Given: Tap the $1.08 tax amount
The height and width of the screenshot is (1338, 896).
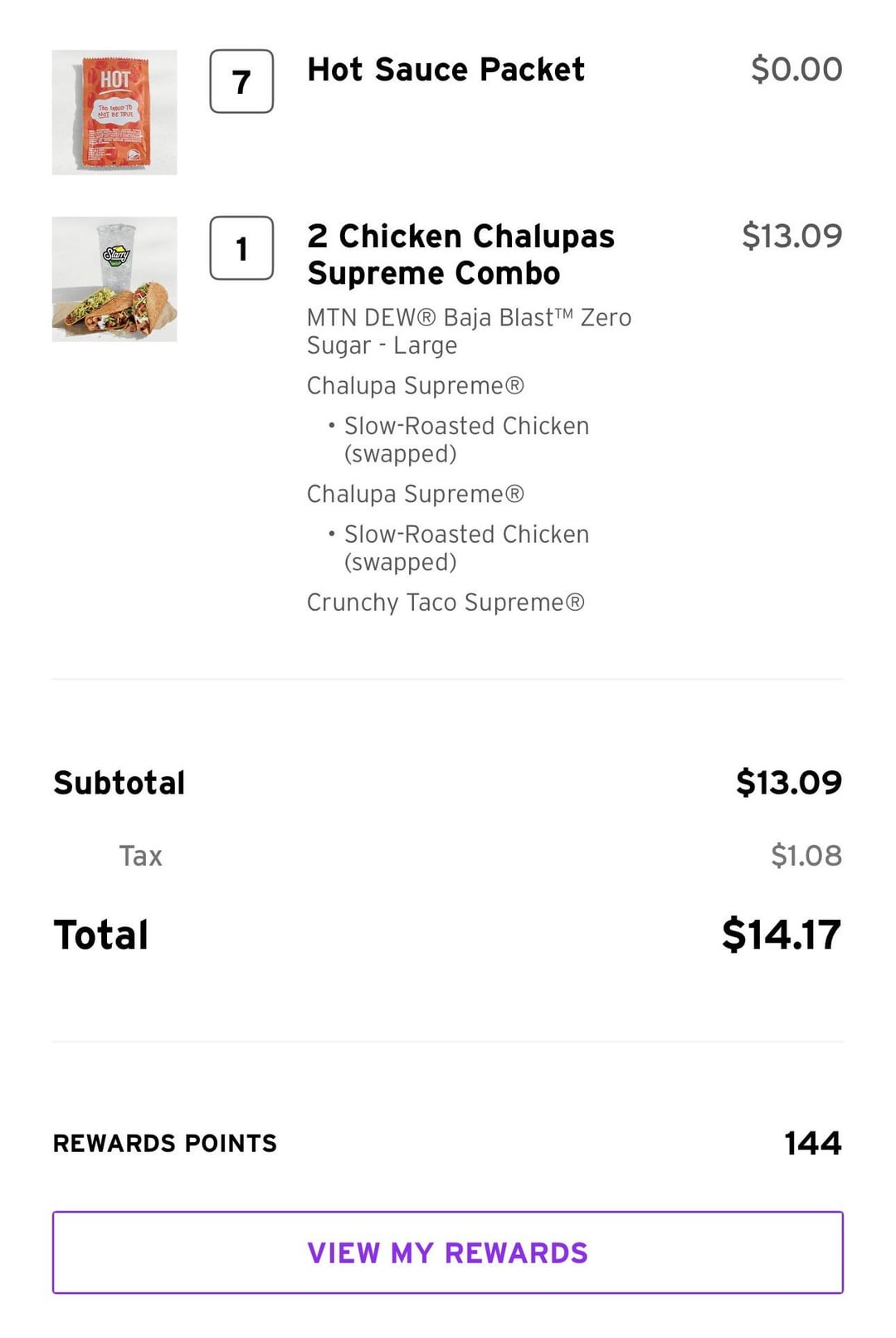Looking at the screenshot, I should pos(806,856).
